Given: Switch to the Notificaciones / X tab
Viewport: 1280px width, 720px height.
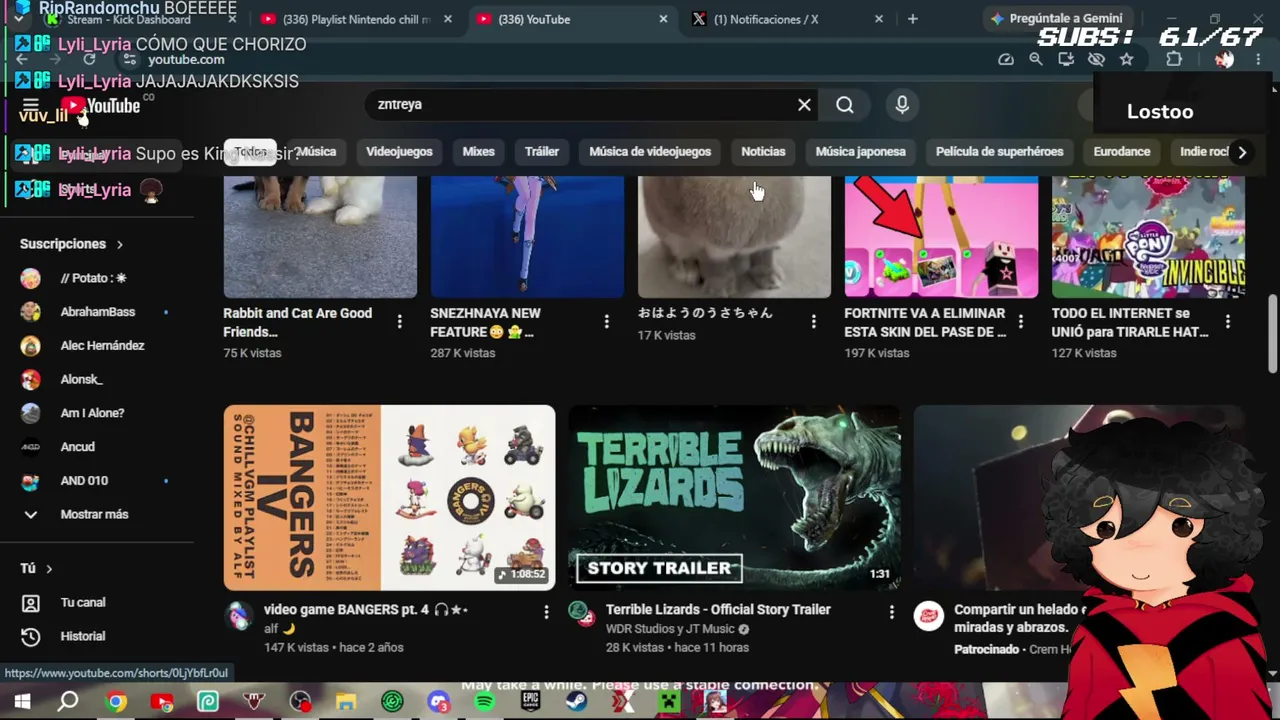Looking at the screenshot, I should pyautogui.click(x=786, y=19).
